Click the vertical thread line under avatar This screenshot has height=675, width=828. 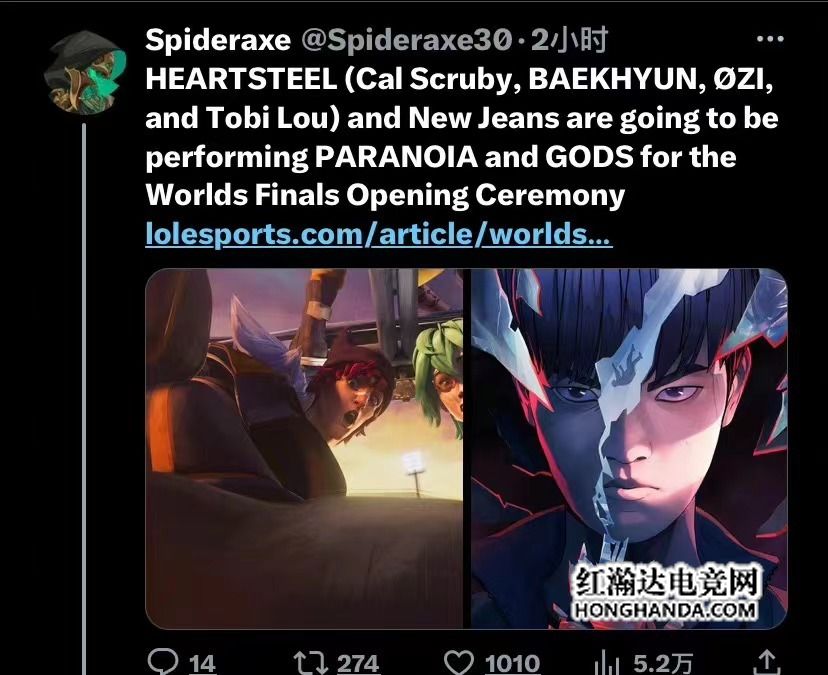[84, 399]
